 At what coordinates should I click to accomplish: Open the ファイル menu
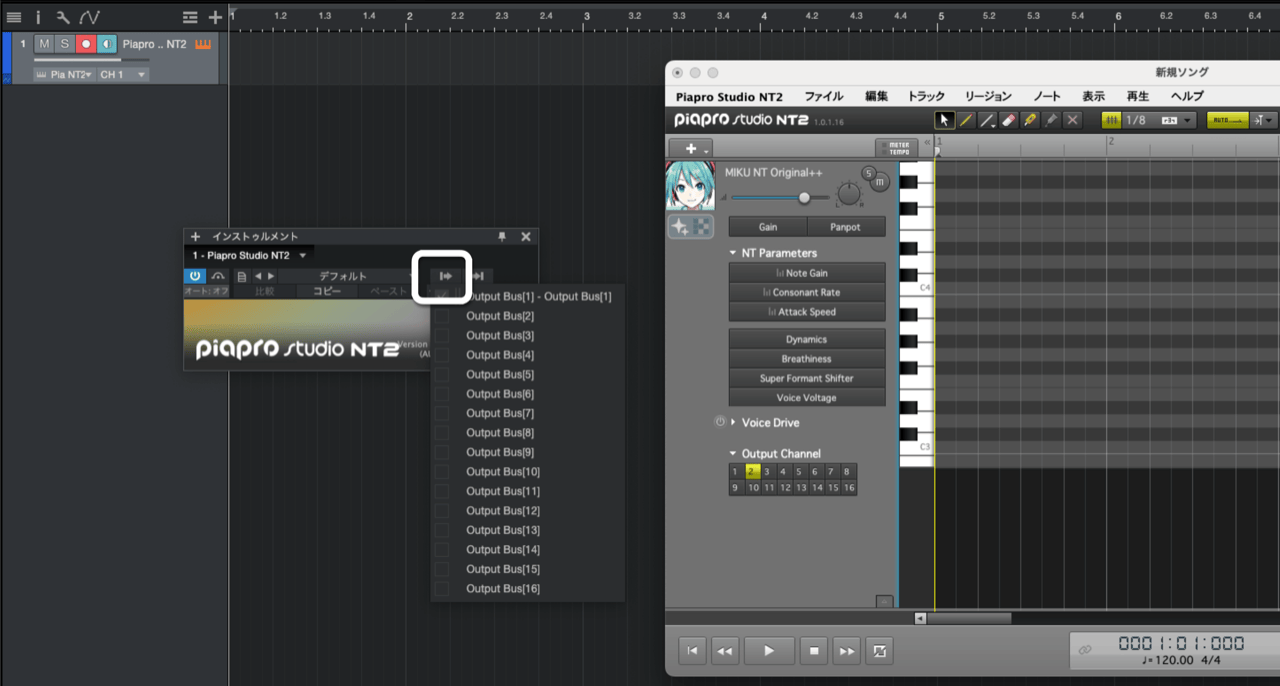(824, 96)
